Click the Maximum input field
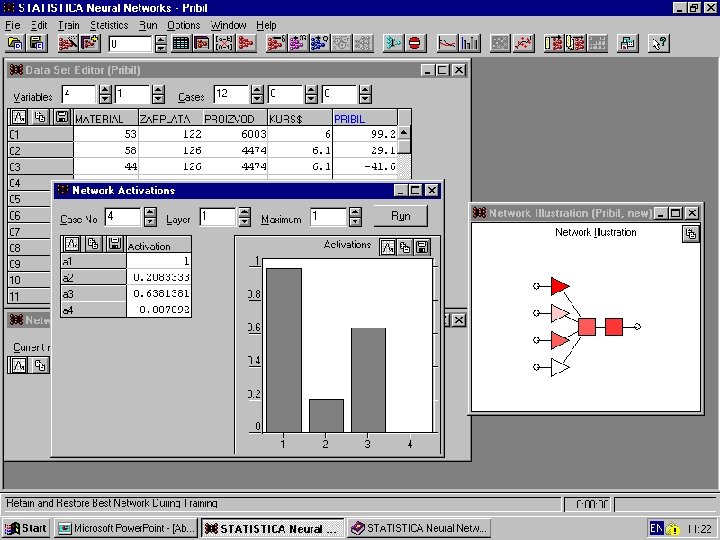The height and width of the screenshot is (540, 720). (x=328, y=217)
